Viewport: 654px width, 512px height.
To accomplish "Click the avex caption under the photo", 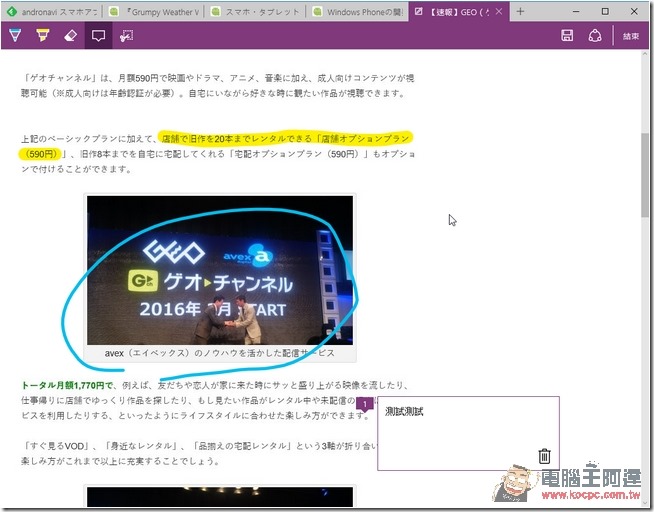I will tap(219, 353).
